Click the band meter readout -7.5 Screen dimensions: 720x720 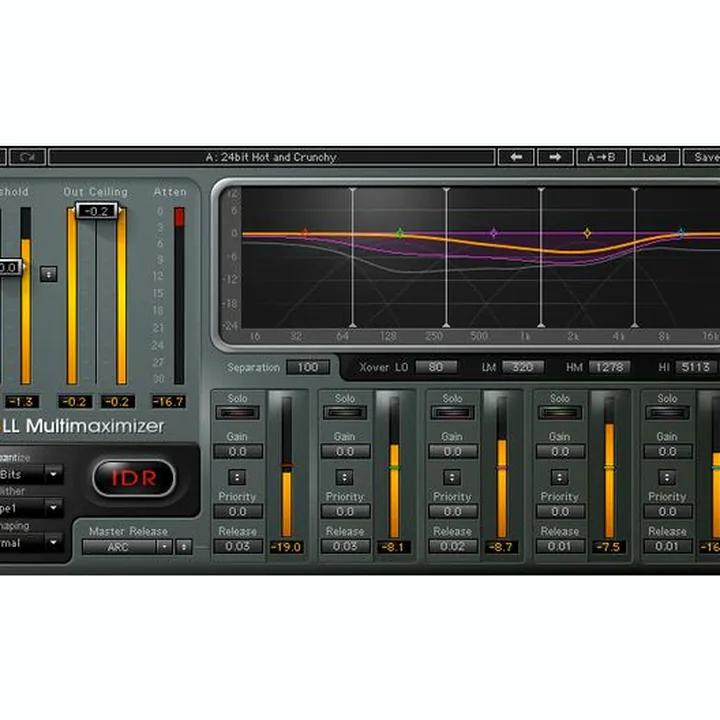[x=608, y=547]
